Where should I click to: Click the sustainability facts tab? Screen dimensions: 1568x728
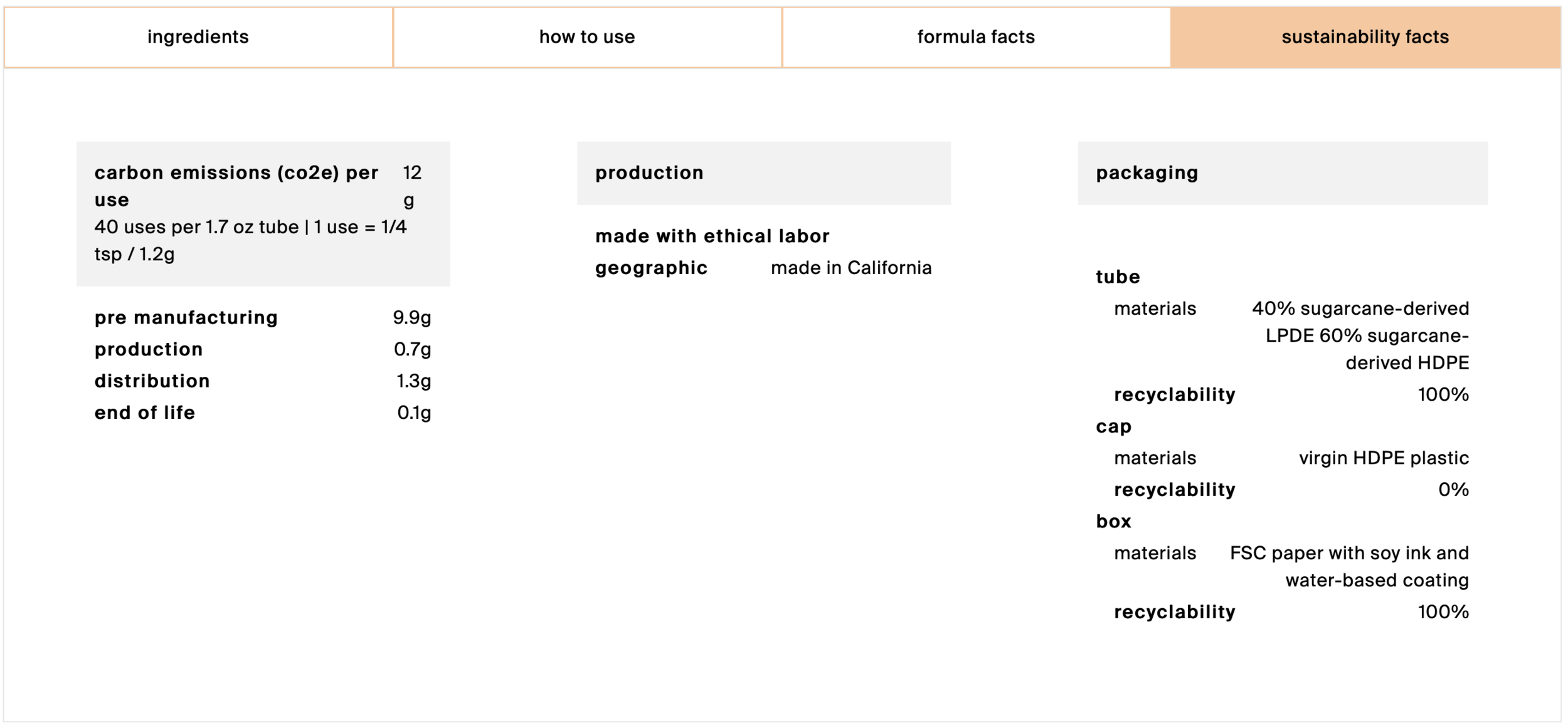[x=1365, y=37]
